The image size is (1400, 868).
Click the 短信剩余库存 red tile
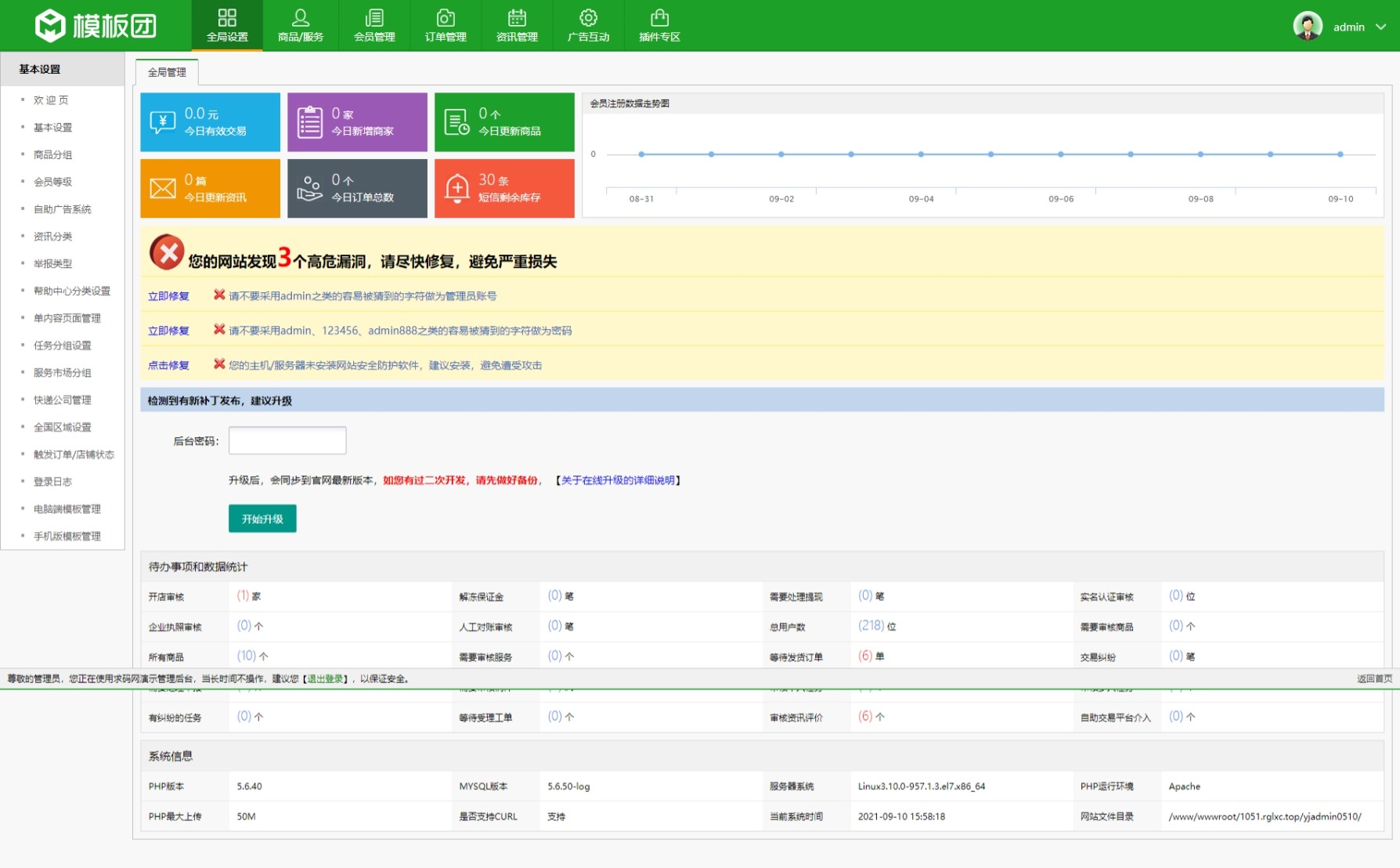[504, 189]
